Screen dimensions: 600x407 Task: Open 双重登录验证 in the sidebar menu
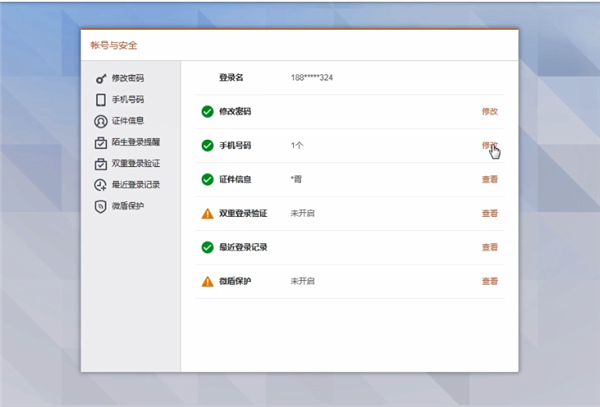(136, 164)
